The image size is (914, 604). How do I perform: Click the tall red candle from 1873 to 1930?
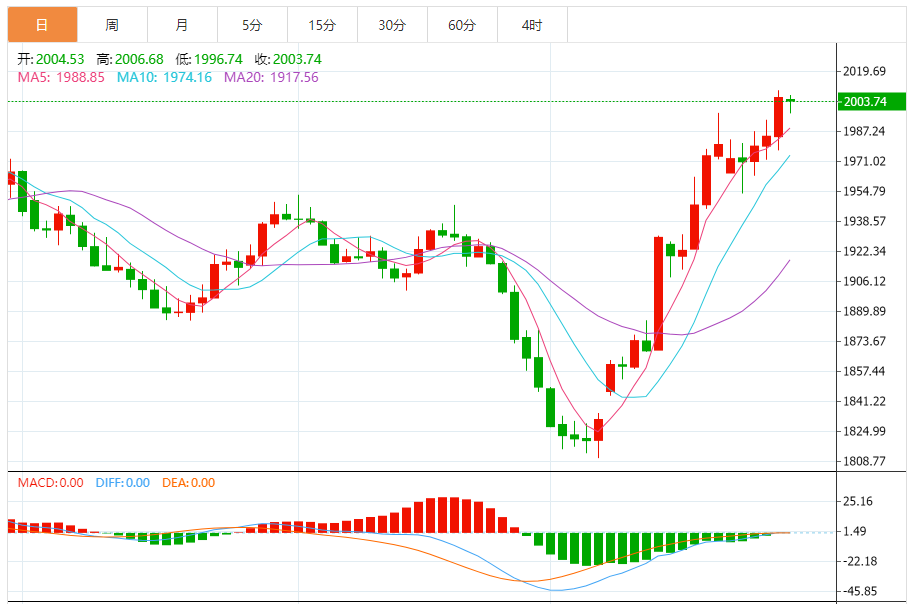[x=658, y=293]
